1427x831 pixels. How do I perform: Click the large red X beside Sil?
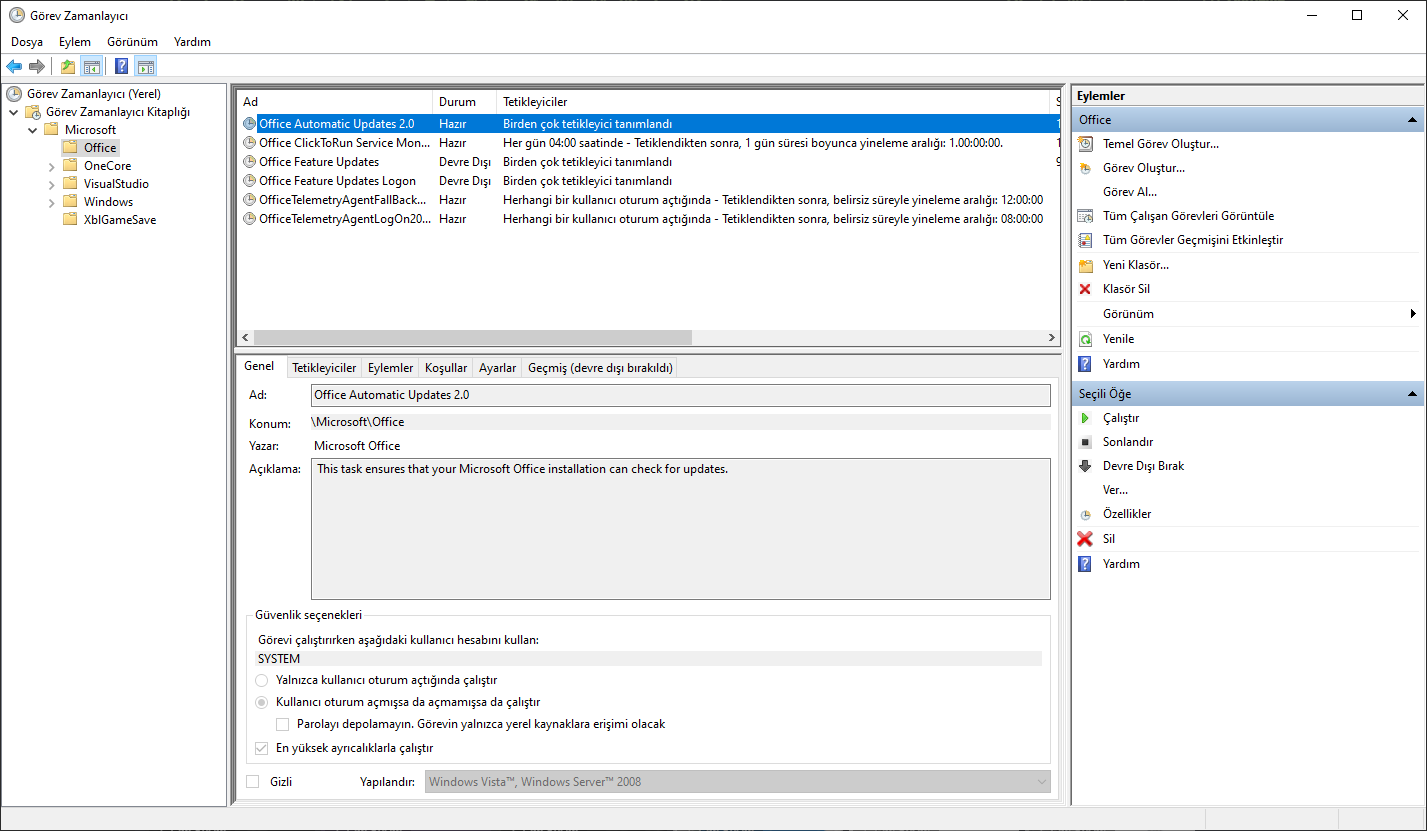click(x=1085, y=539)
